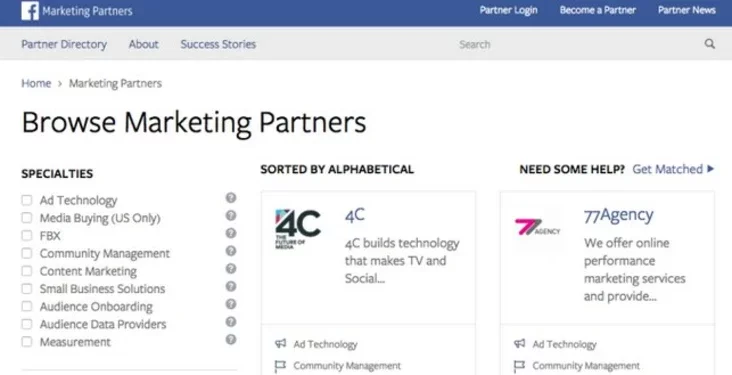732x375 pixels.
Task: Open help icon beside Ad Technology
Action: (x=231, y=198)
